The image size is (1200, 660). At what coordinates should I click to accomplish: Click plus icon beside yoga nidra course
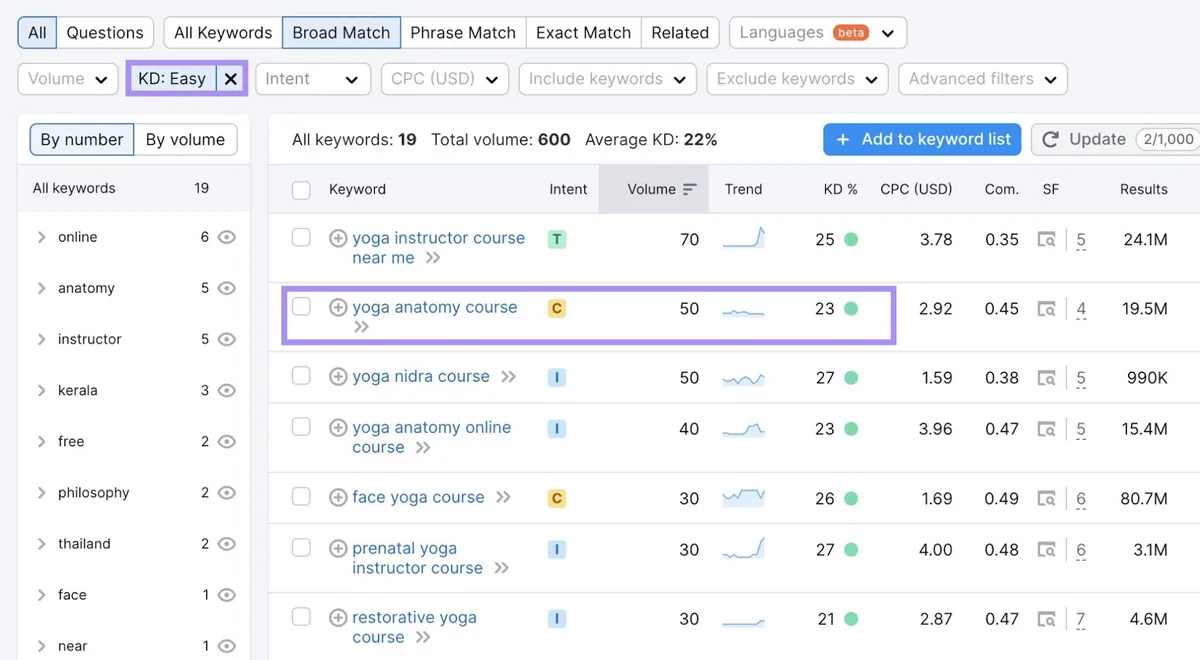point(338,377)
